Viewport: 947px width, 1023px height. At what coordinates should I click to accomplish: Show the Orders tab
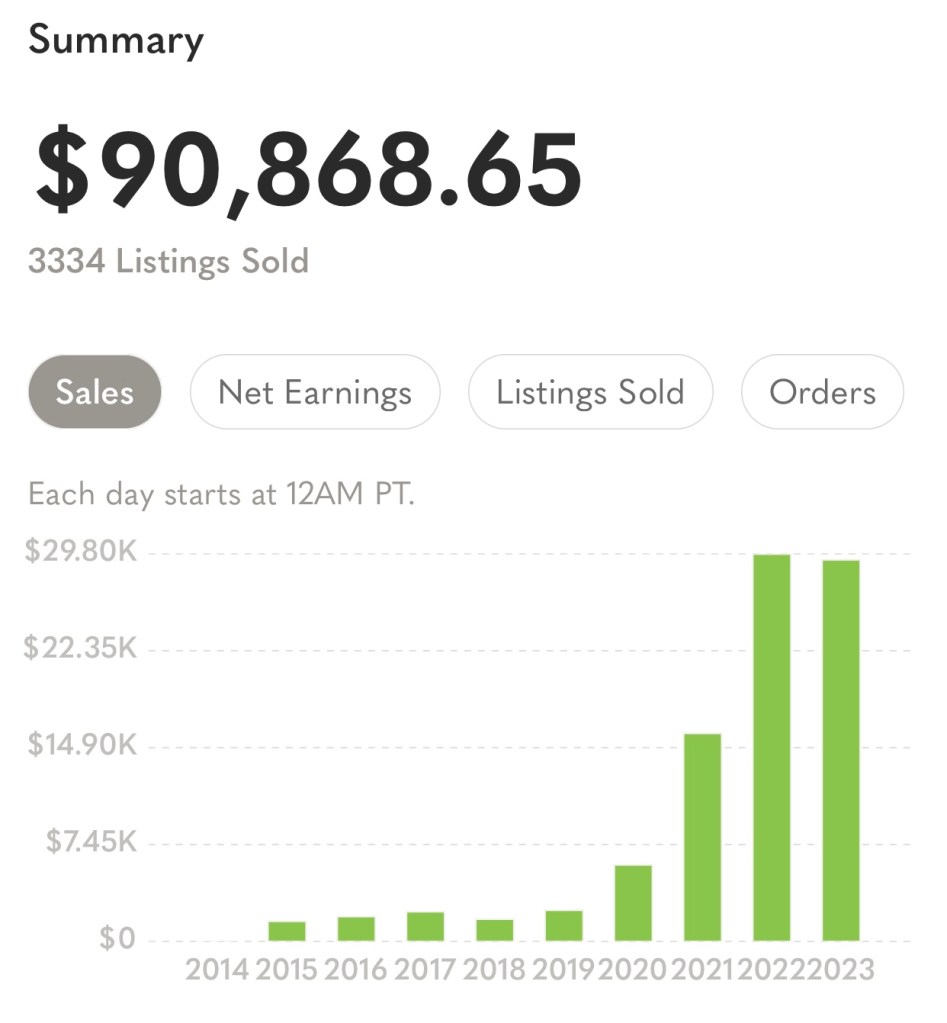(822, 391)
